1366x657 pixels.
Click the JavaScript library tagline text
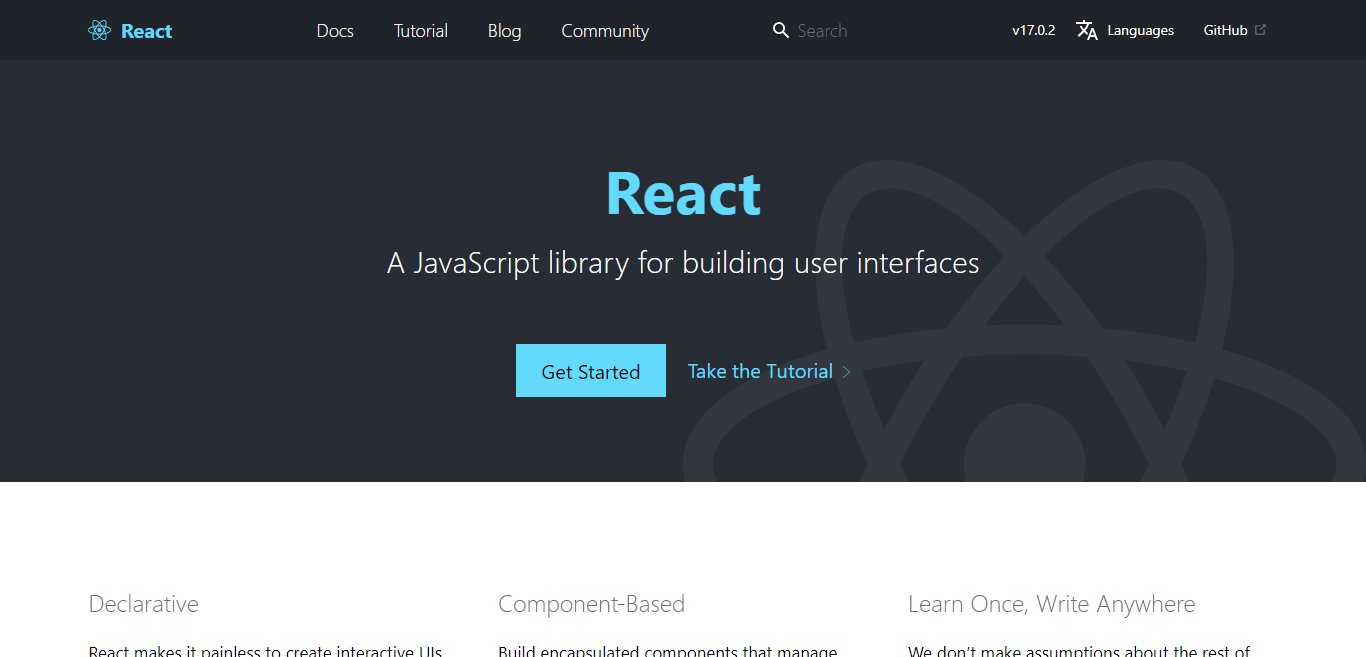pyautogui.click(x=683, y=263)
